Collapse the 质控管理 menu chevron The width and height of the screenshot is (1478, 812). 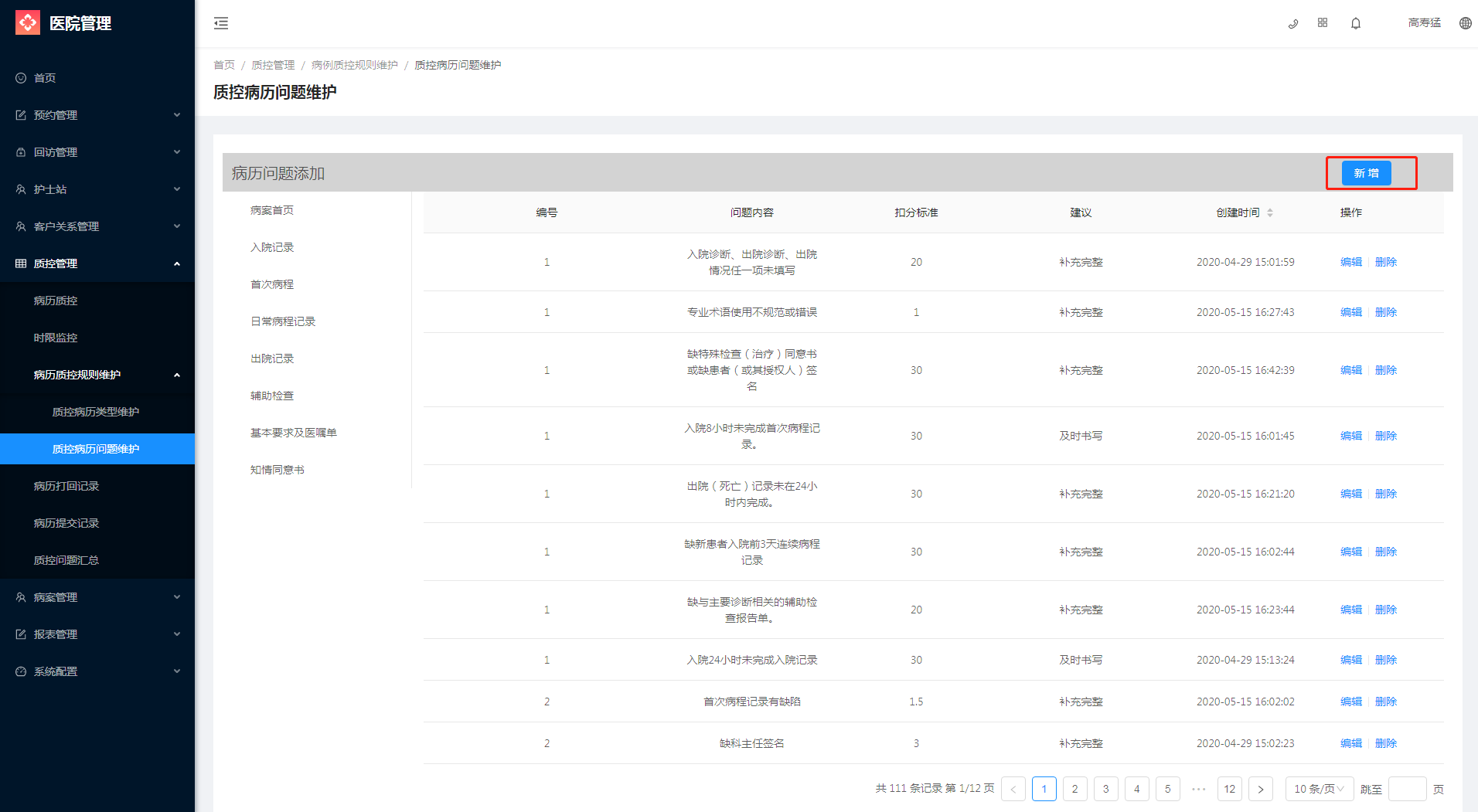tap(177, 263)
